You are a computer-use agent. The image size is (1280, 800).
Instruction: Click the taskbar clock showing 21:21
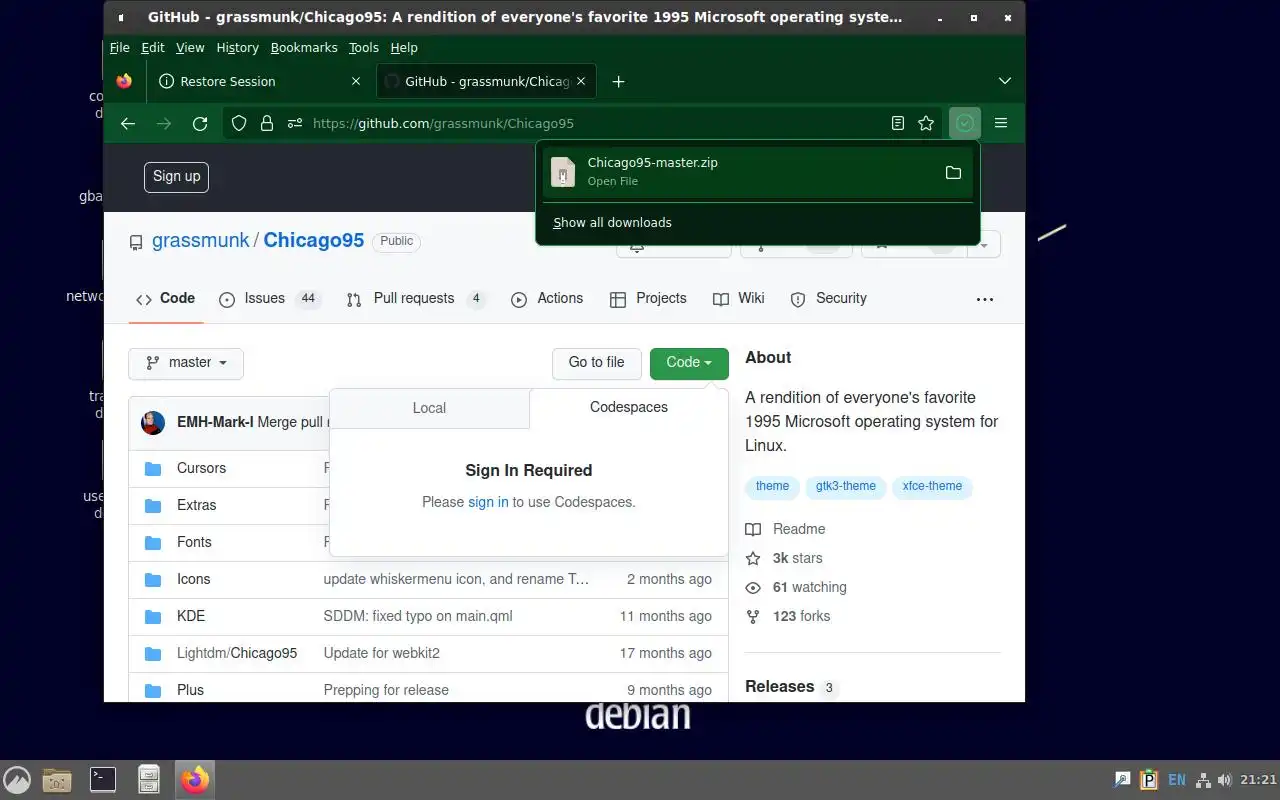[x=1259, y=780]
